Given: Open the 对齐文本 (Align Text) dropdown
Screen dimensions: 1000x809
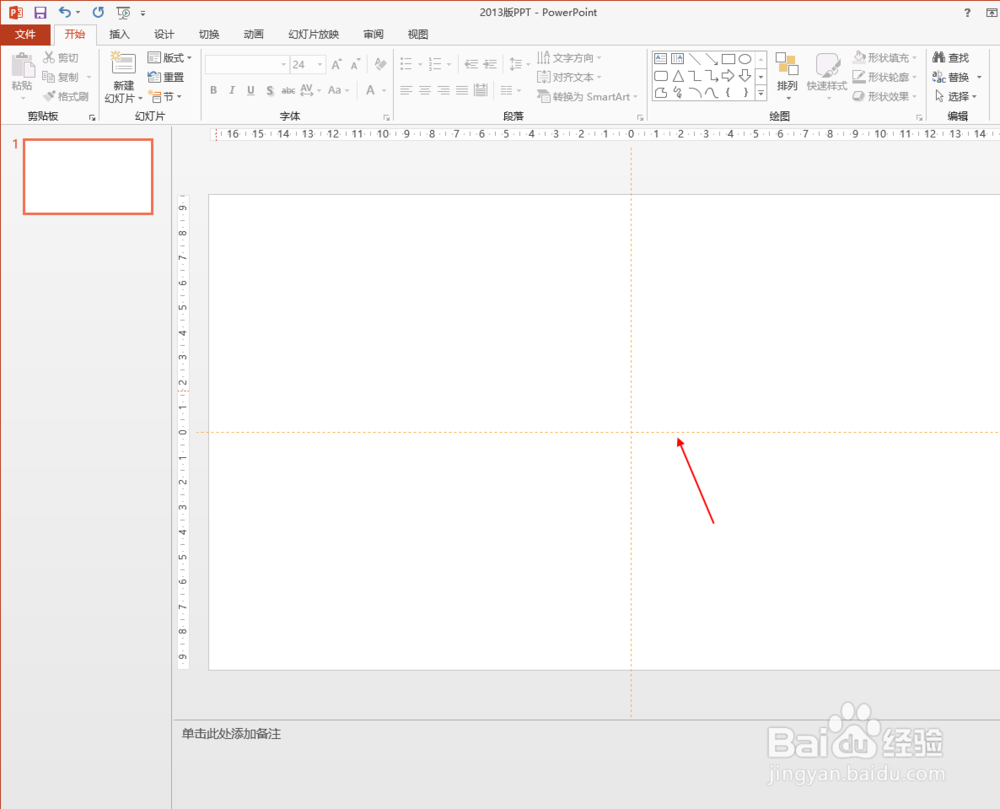Looking at the screenshot, I should pos(569,77).
